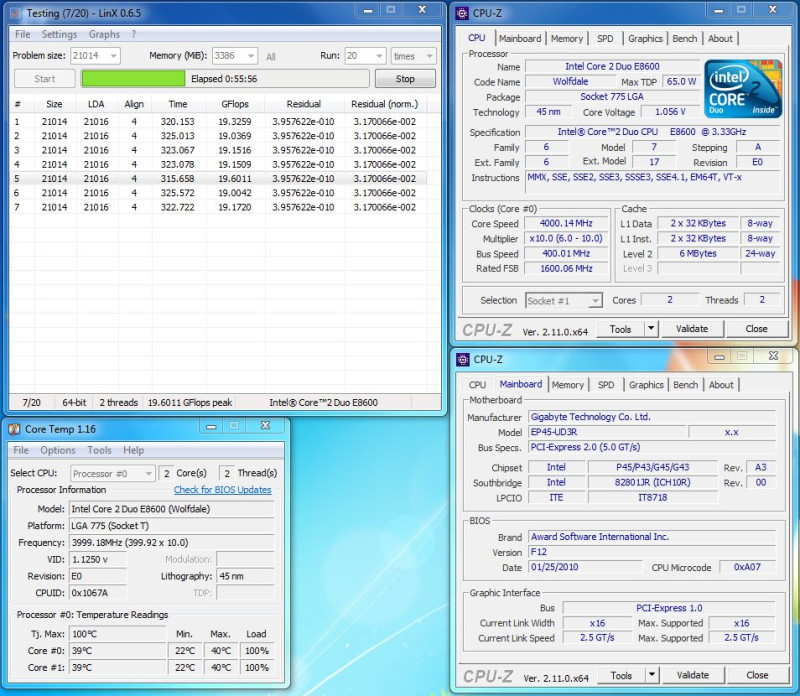
Task: Click the Core Voltage value 1.056 V
Action: [669, 112]
